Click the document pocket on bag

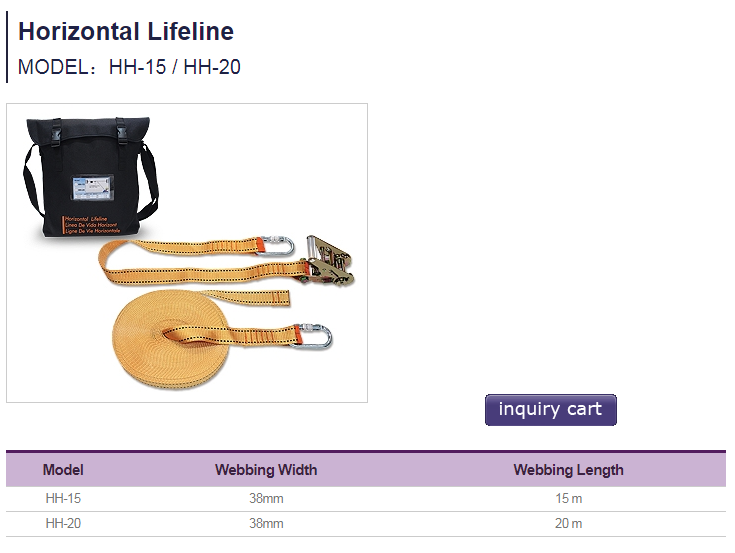coord(92,187)
